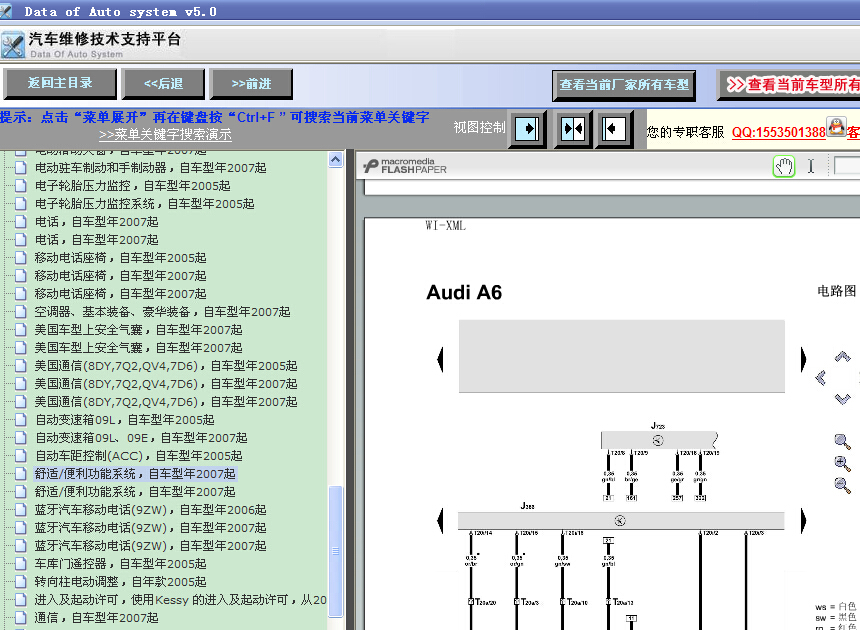860x630 pixels.
Task: Open 转向柱电动调整,自车款2005起
Action: tap(120, 582)
